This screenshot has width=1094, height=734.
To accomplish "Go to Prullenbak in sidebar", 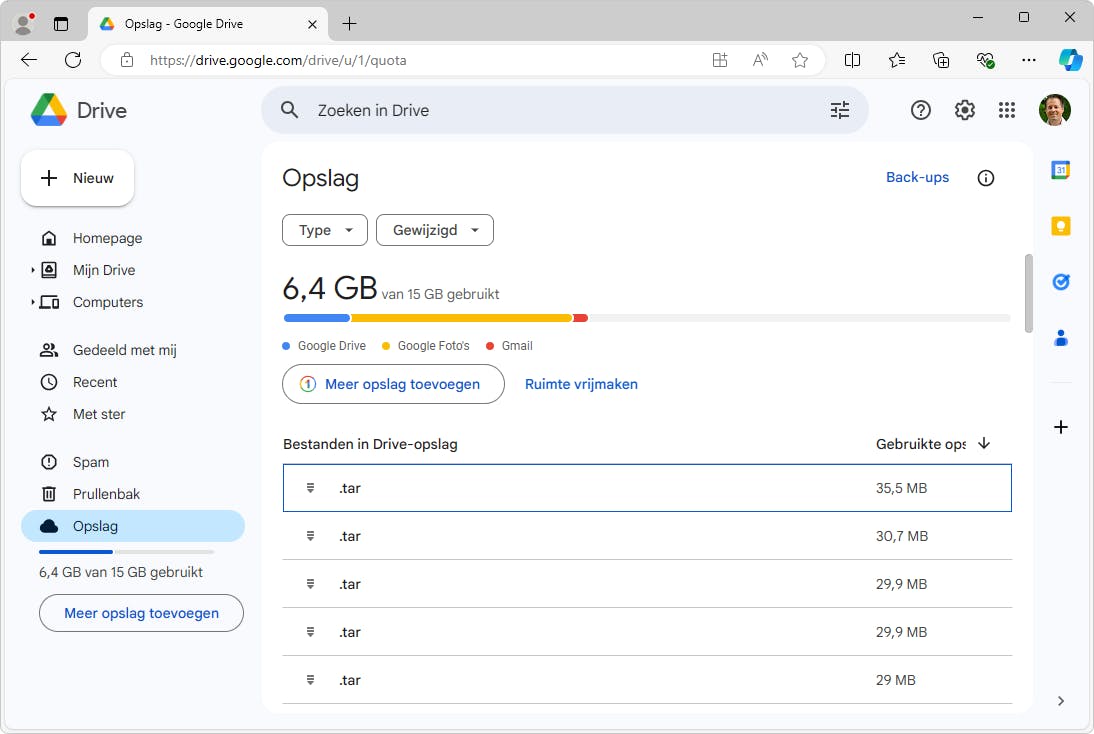I will [x=106, y=494].
